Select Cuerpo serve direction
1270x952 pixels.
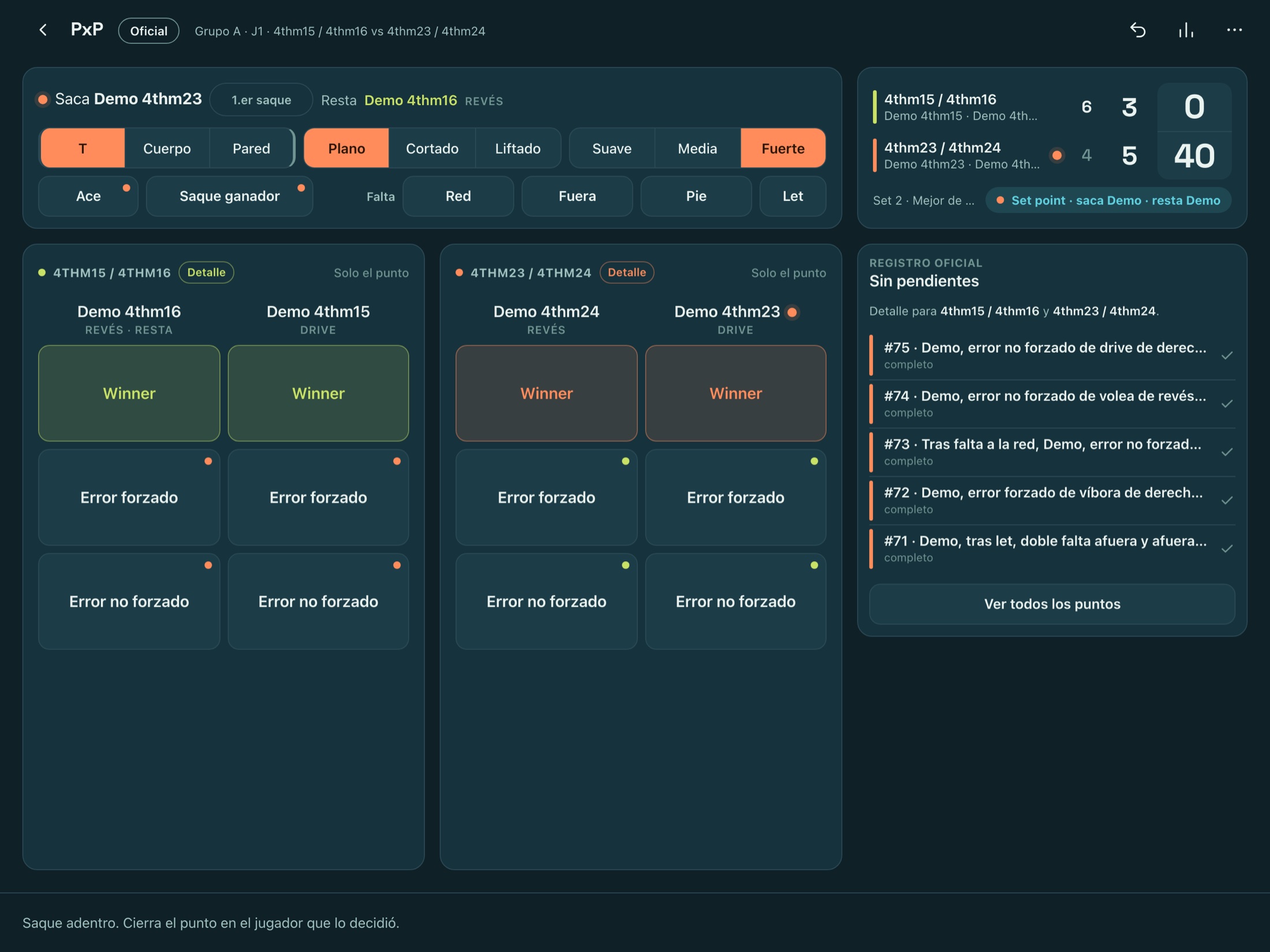point(167,148)
